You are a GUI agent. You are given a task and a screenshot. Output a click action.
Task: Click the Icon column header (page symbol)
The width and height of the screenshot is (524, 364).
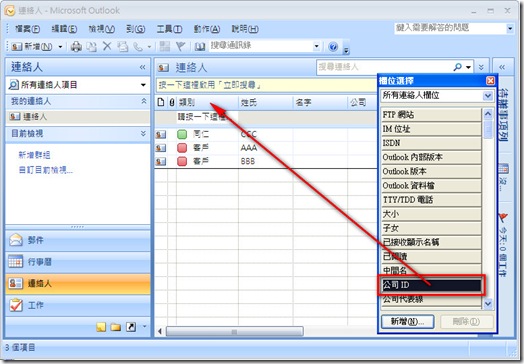tap(161, 102)
